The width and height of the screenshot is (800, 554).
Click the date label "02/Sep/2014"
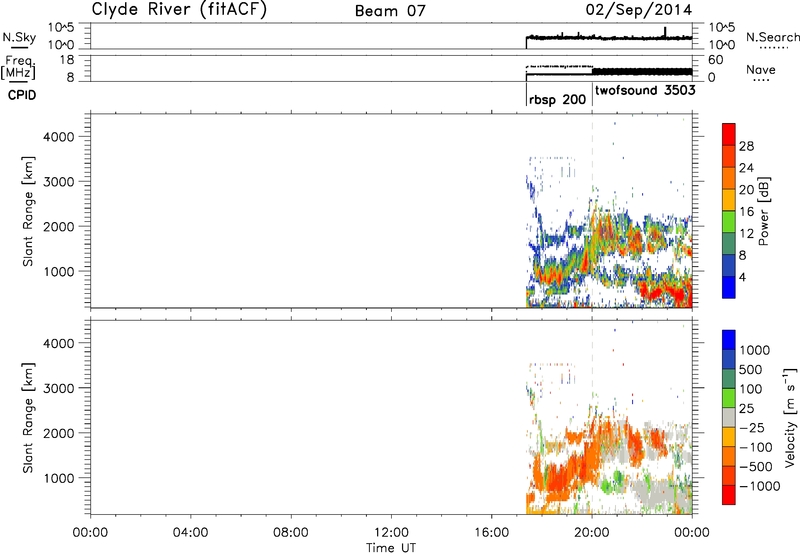(639, 10)
